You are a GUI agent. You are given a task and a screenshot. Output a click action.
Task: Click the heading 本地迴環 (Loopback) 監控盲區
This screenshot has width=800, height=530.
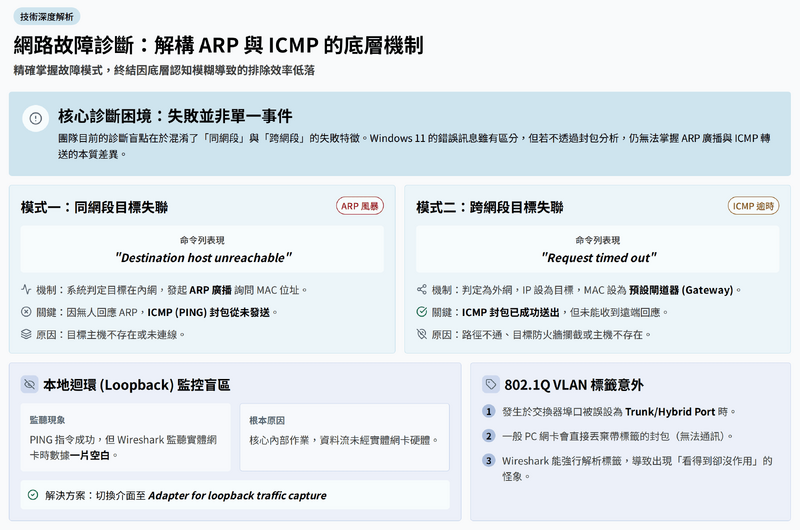[137, 385]
